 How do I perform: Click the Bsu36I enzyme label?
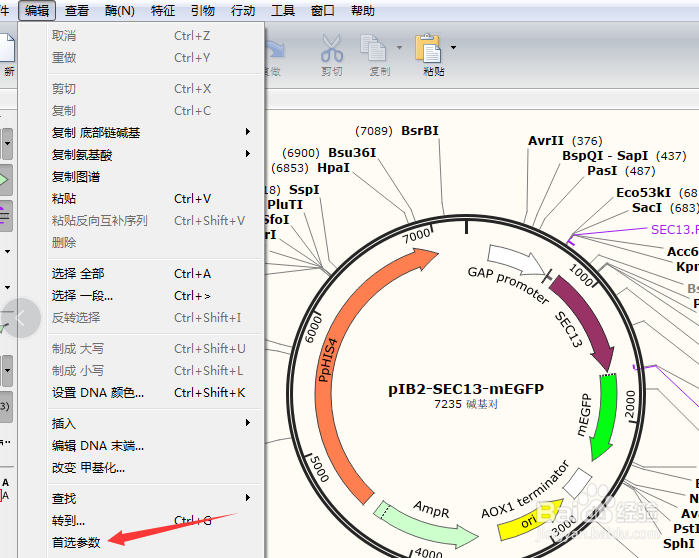pos(352,152)
